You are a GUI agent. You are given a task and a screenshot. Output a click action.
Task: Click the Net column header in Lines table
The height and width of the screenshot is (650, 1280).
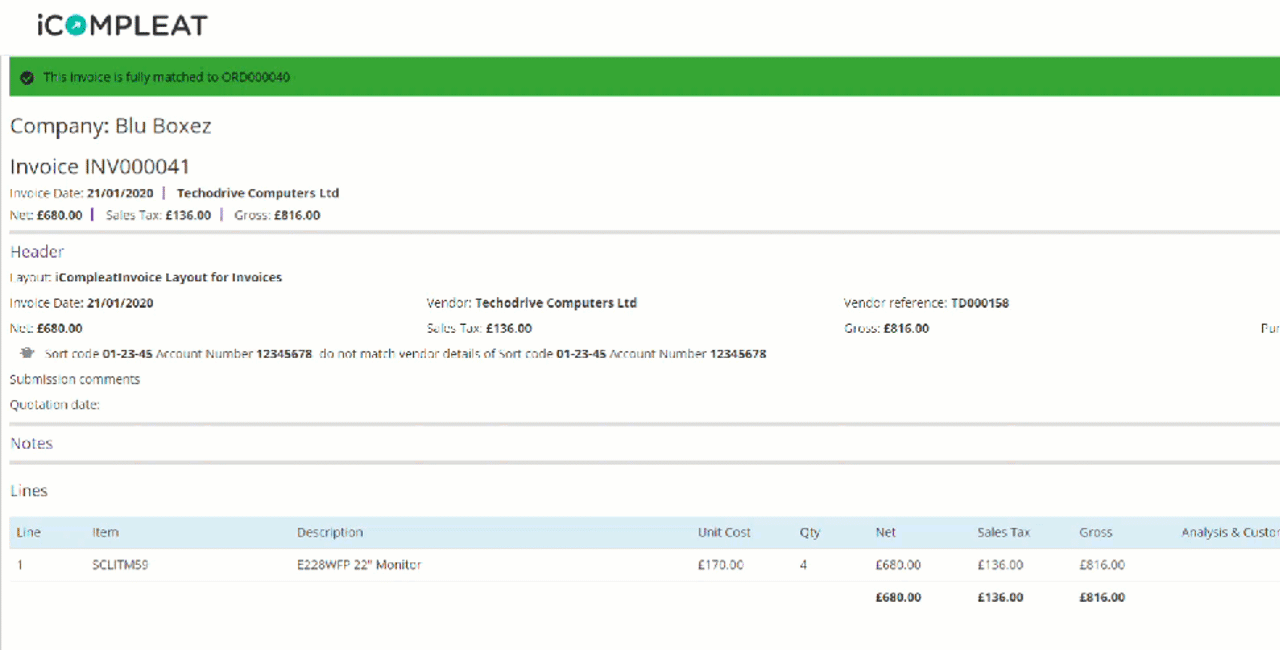pos(885,532)
